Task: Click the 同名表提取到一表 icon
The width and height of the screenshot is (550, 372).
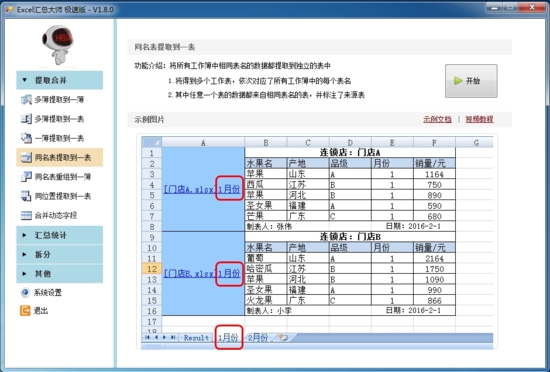Action: coord(26,157)
